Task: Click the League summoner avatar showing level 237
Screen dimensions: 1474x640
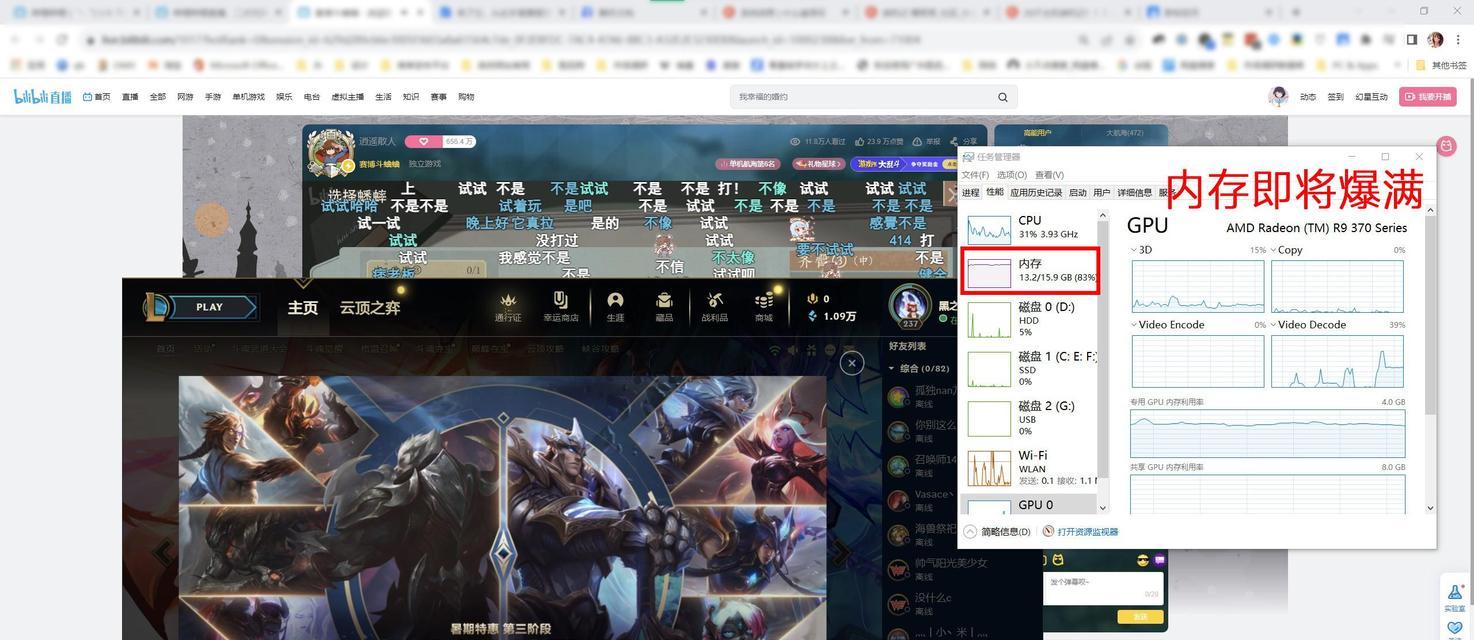Action: [910, 306]
